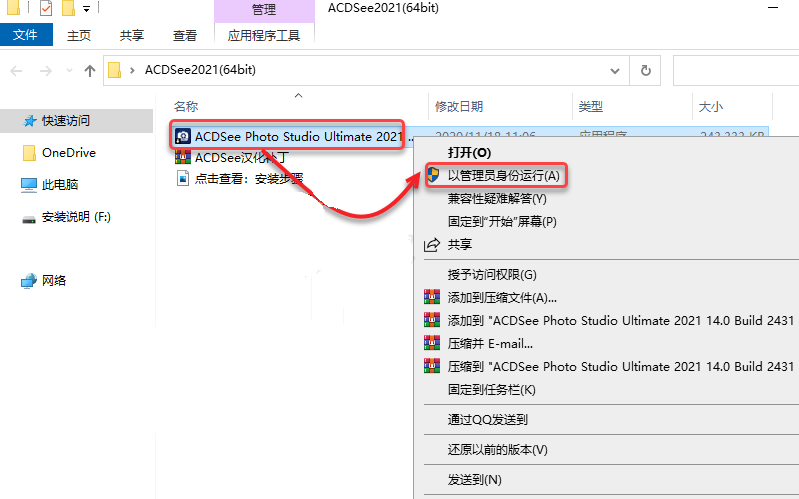The image size is (799, 499).
Task: Click the ACDSee汉化补丁 WinRAR icon
Action: pos(182,157)
